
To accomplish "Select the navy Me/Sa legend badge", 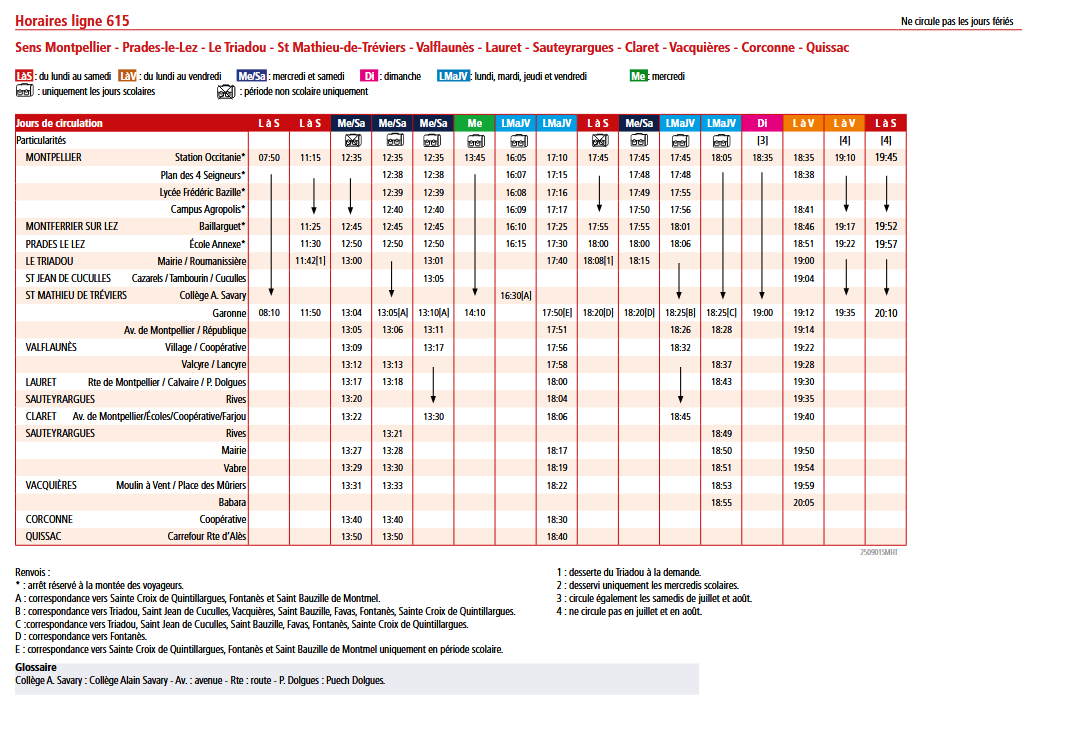I will pyautogui.click(x=251, y=76).
